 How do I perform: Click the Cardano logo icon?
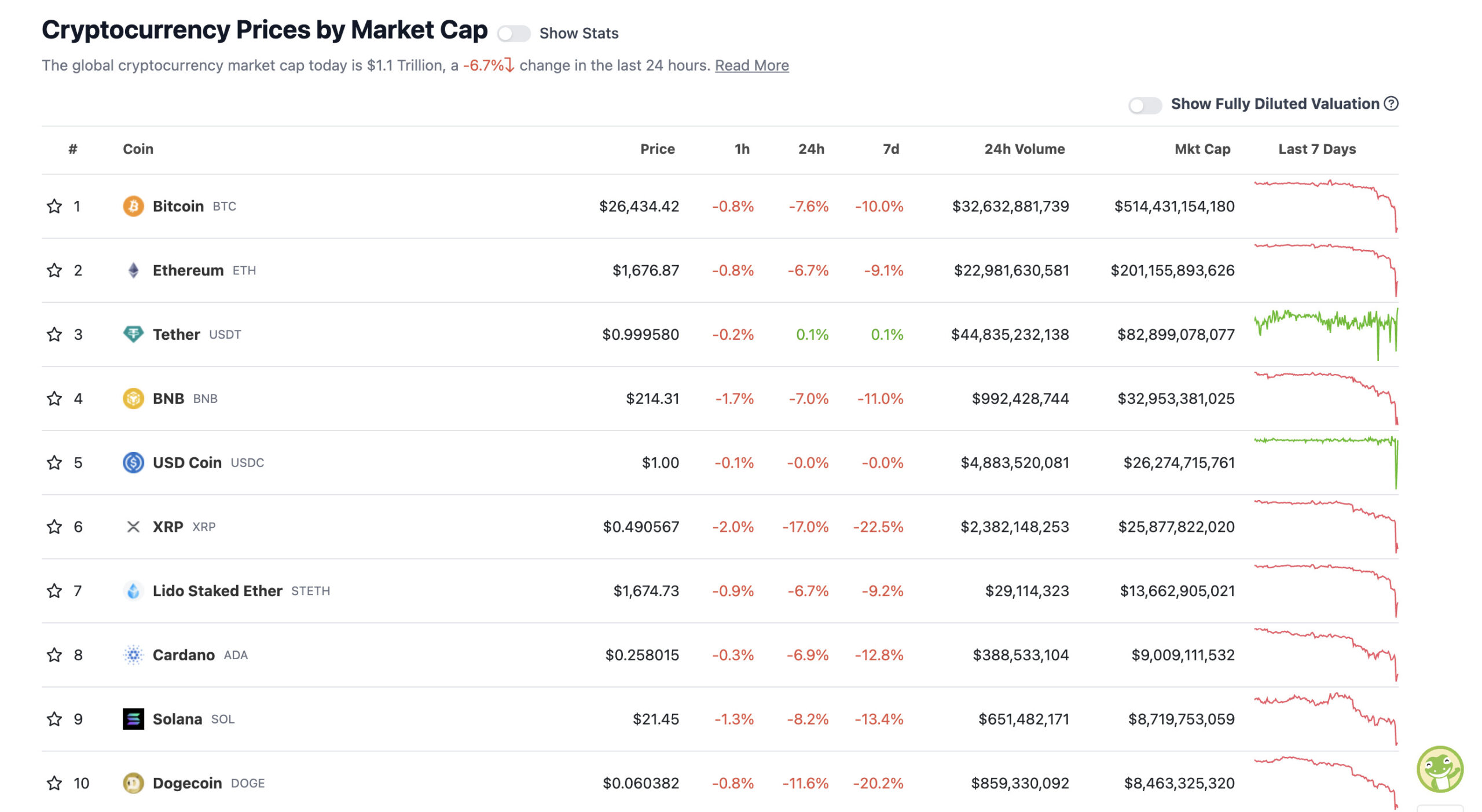(x=133, y=655)
